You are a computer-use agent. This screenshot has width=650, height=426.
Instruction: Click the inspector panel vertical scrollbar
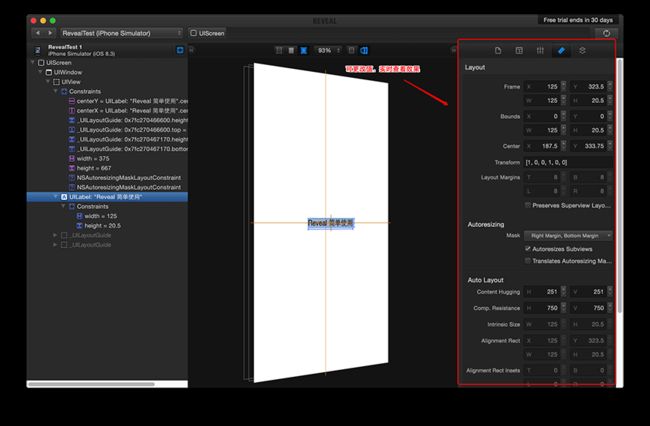coord(619,186)
